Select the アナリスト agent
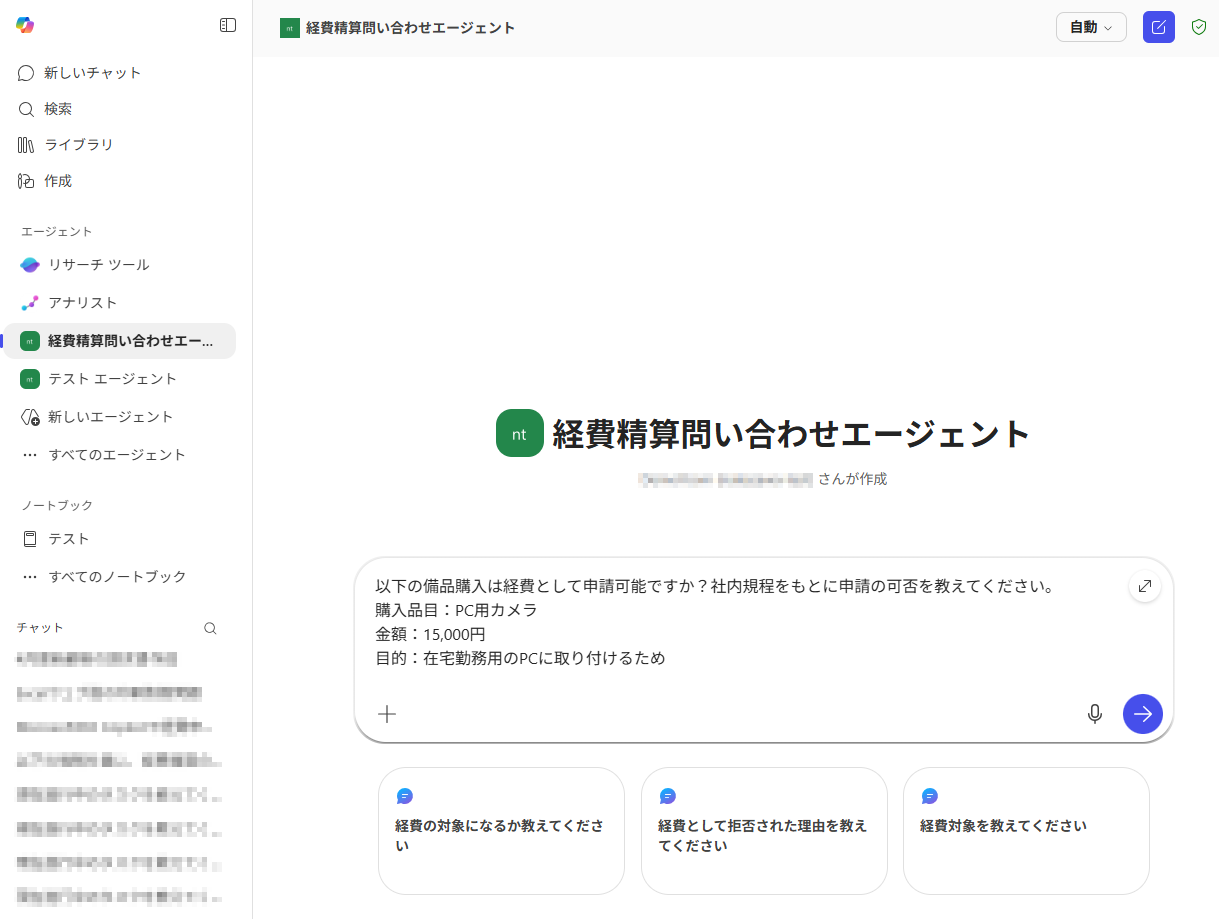The width and height of the screenshot is (1219, 919). 82,303
